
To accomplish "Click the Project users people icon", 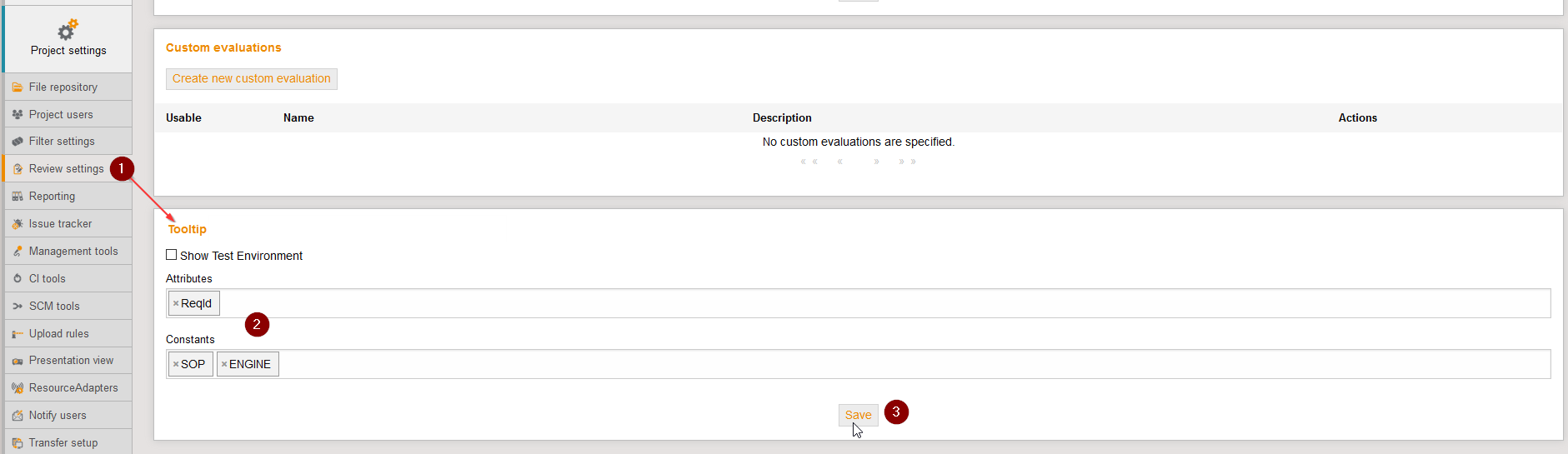I will coord(18,115).
